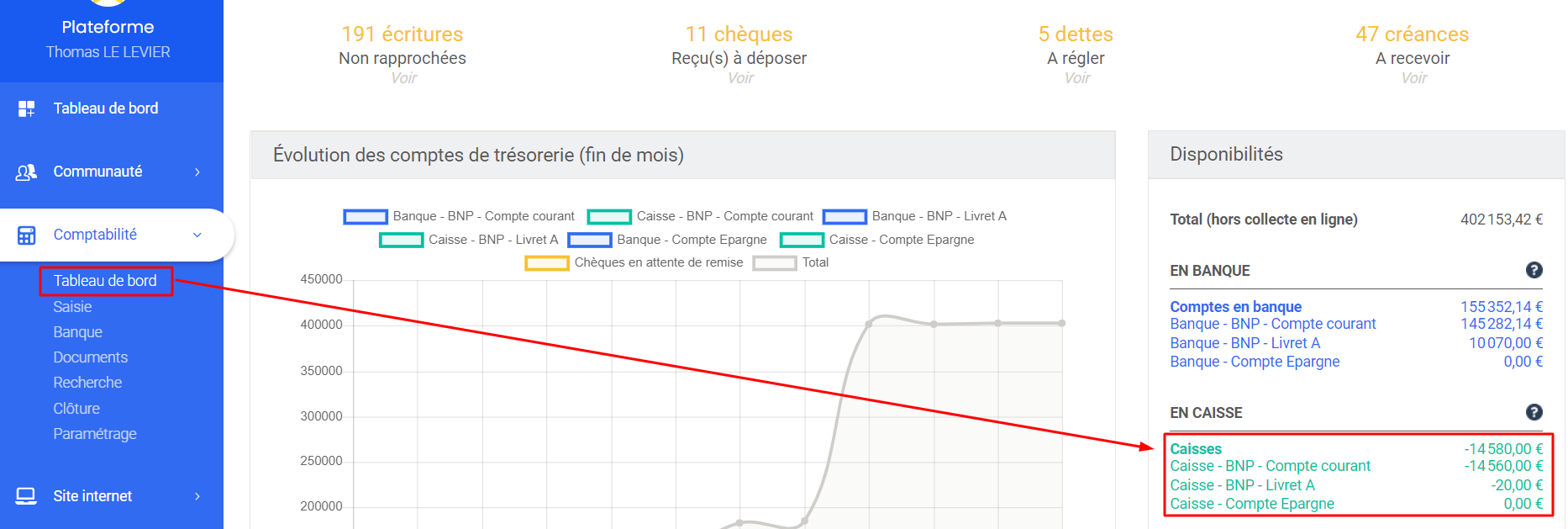Open the Site internet menu item
Screen dimensions: 1568x529
pos(92,496)
